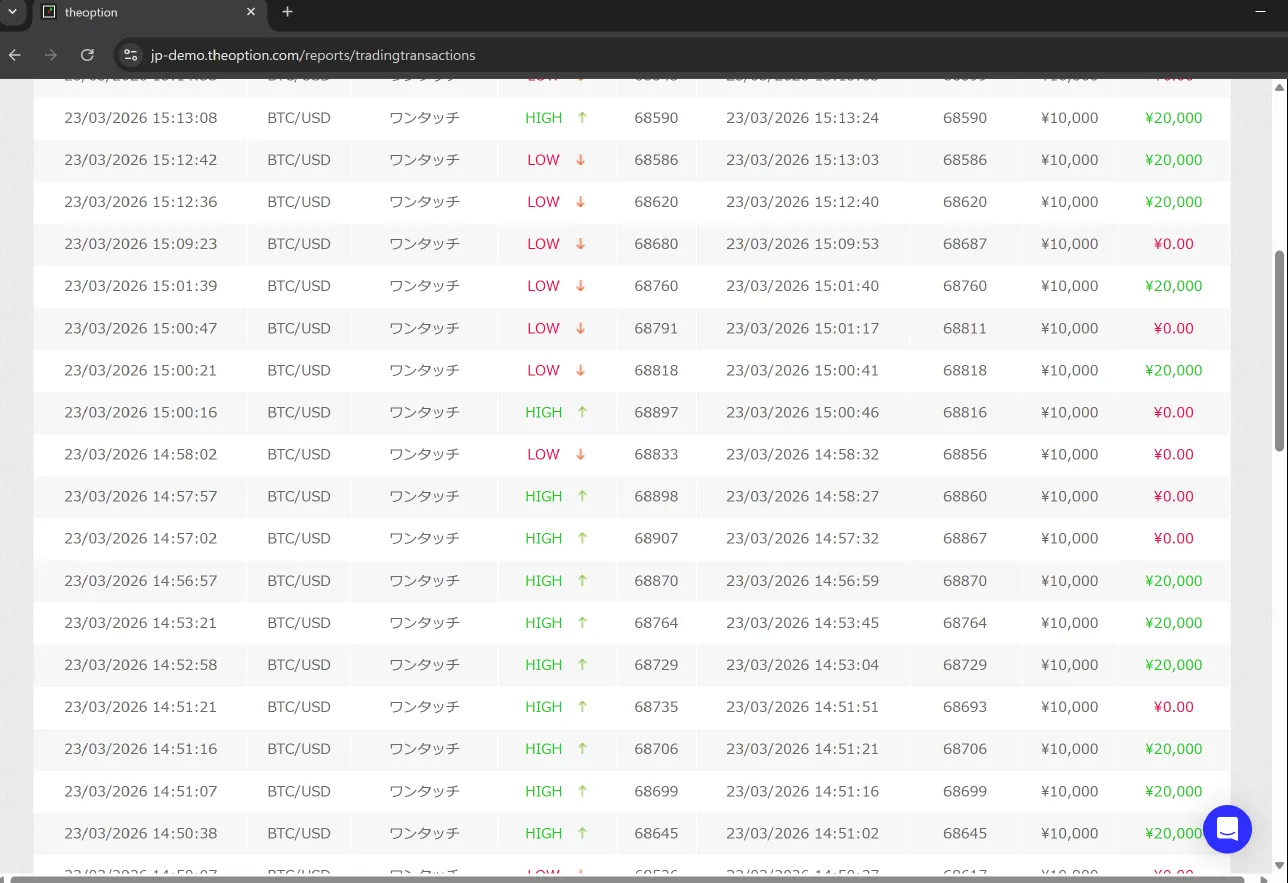Viewport: 1288px width, 883px height.
Task: Reload the trading transactions page
Action: click(87, 55)
